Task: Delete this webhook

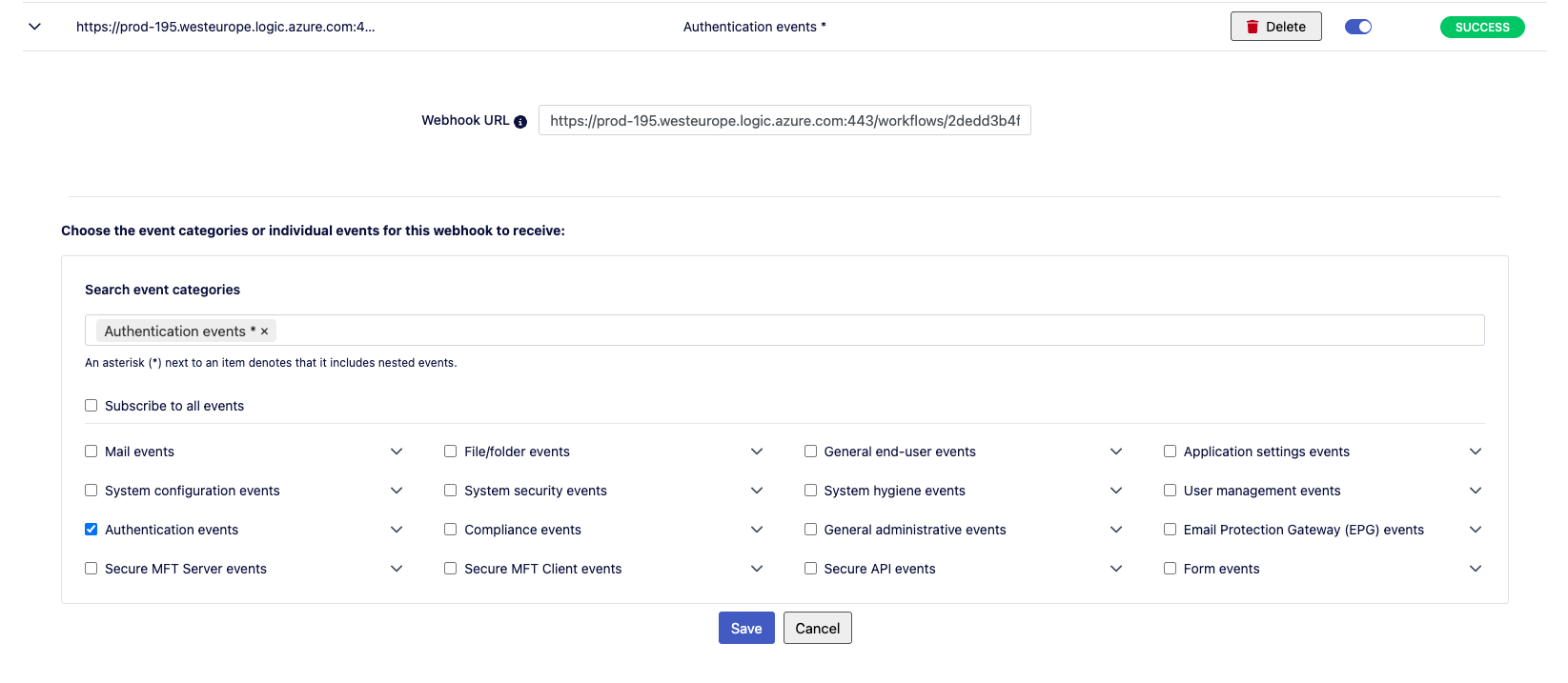Action: point(1275,27)
